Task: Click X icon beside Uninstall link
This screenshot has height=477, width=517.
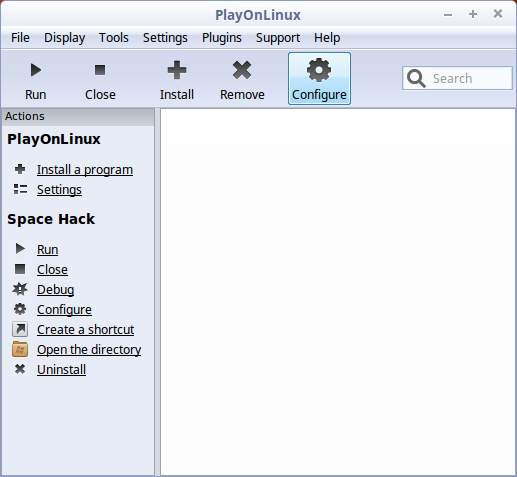Action: (20, 369)
